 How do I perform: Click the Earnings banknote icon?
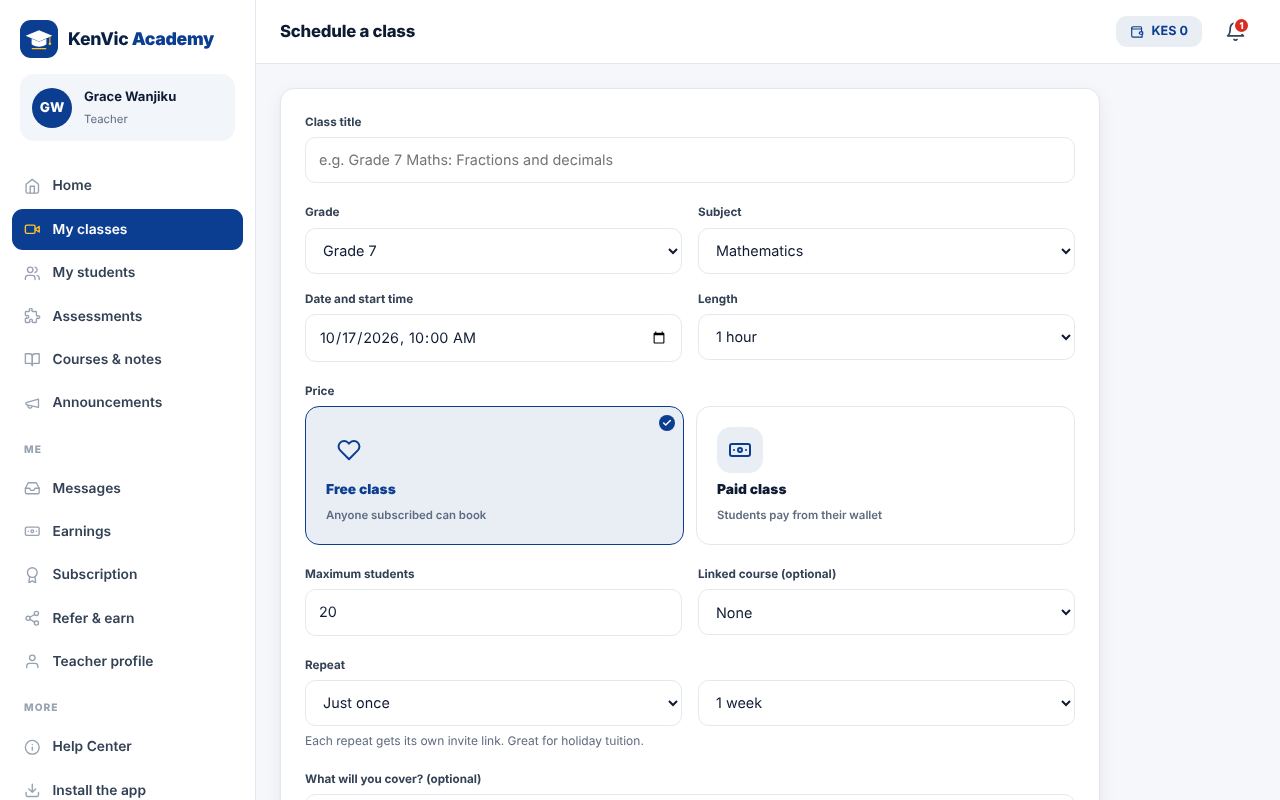(x=32, y=531)
